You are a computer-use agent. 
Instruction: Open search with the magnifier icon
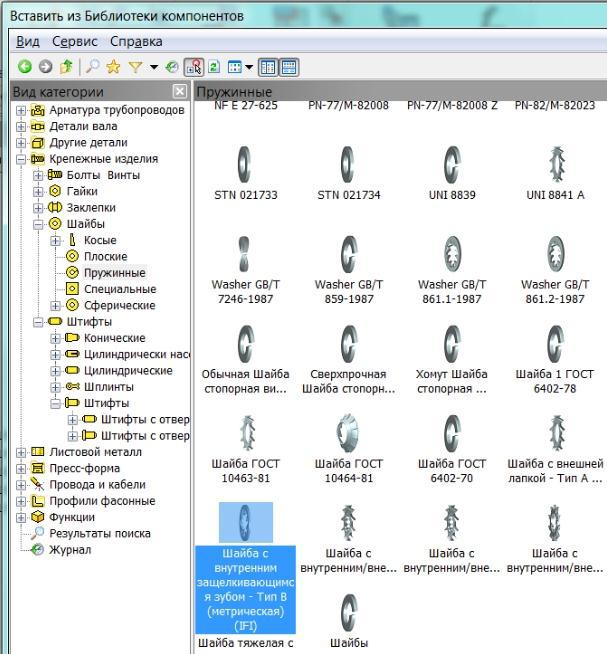coord(92,67)
